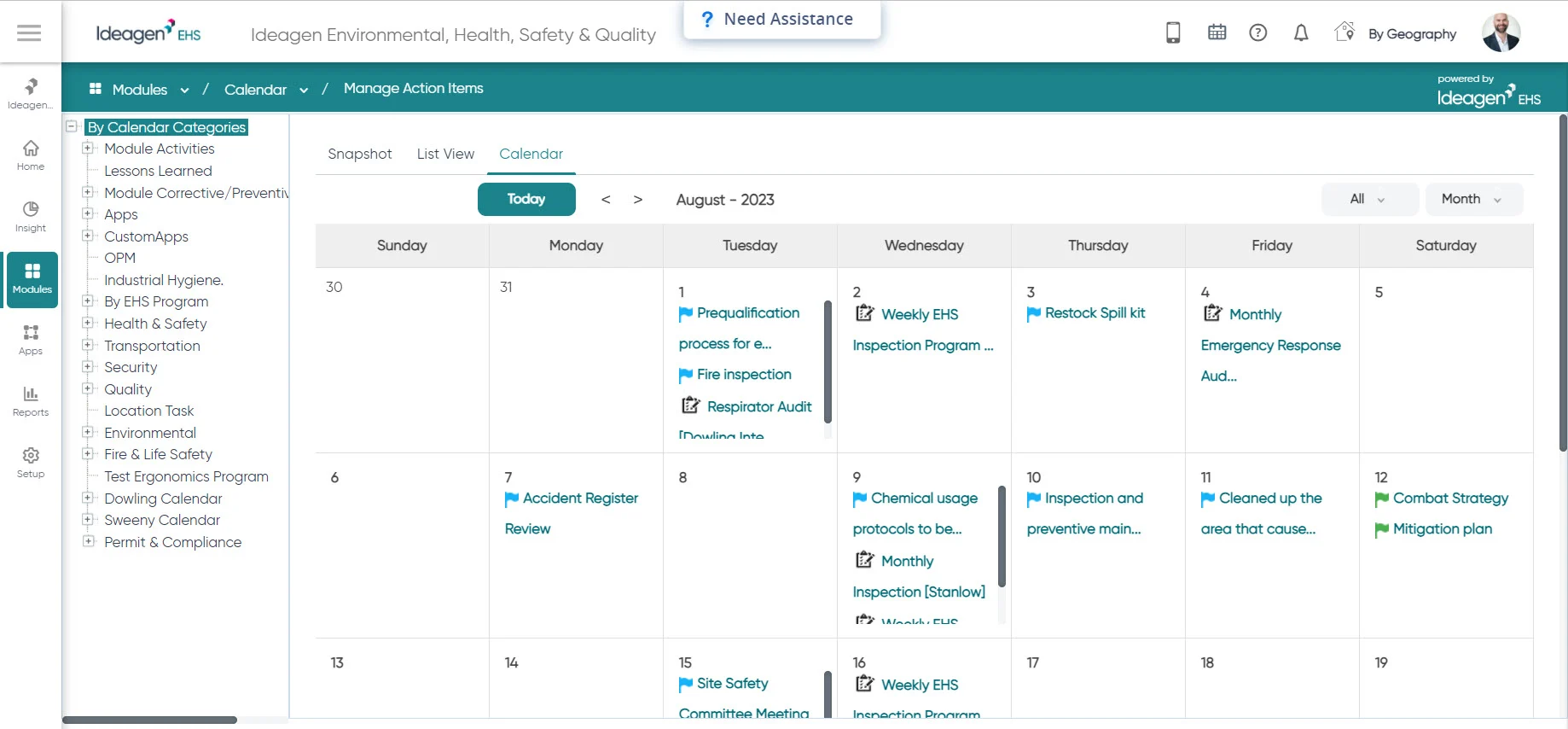Image resolution: width=1568 pixels, height=729 pixels.
Task: Open the help question mark icon
Action: coord(1257,32)
